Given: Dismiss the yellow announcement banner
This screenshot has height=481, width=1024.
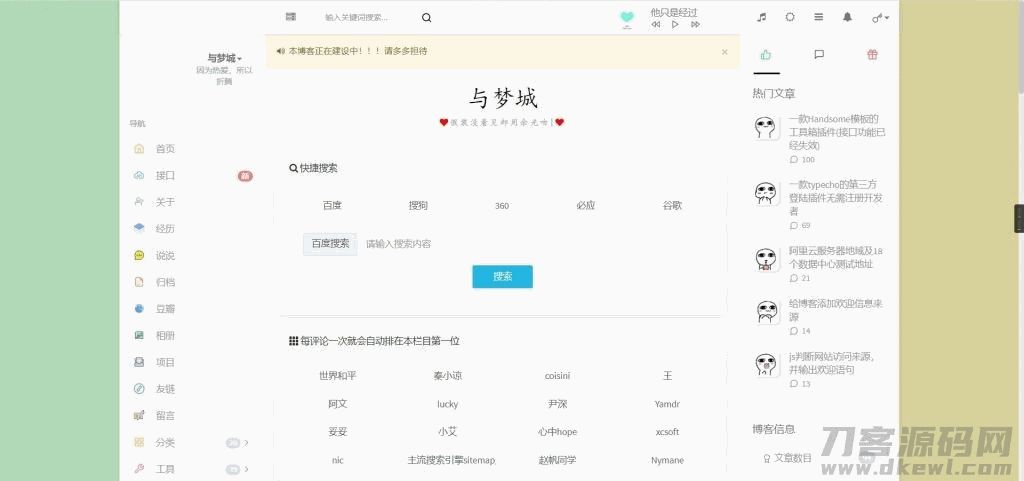Looking at the screenshot, I should coord(724,51).
